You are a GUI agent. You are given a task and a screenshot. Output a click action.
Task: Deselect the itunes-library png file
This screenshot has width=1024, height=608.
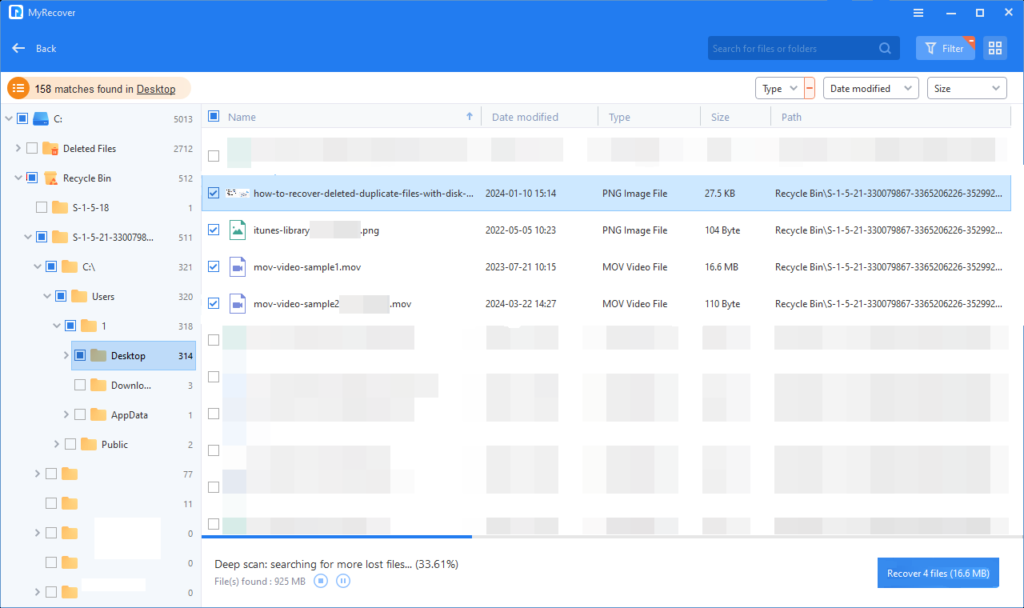coord(213,230)
